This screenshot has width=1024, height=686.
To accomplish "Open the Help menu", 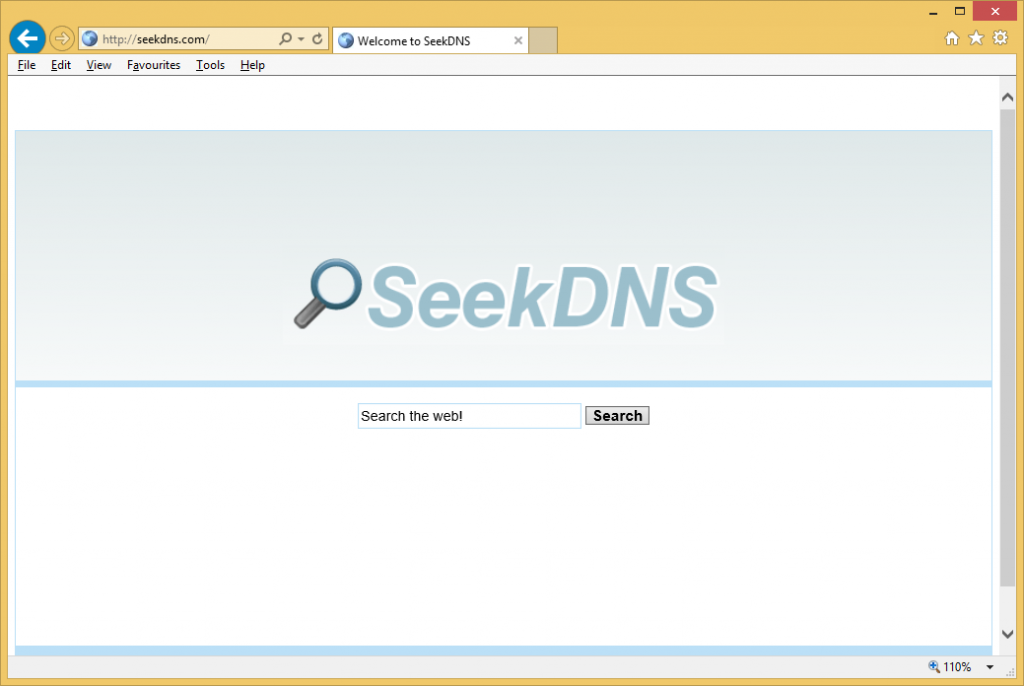I will 252,65.
